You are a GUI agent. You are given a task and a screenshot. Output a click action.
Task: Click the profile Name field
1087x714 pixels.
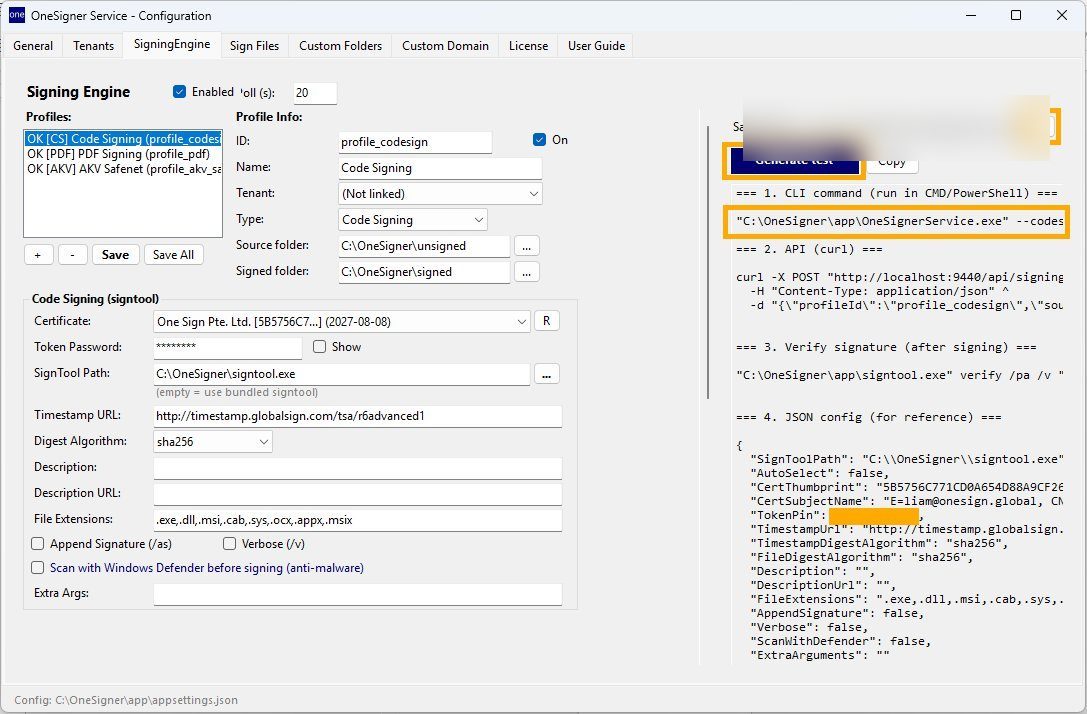click(x=440, y=168)
